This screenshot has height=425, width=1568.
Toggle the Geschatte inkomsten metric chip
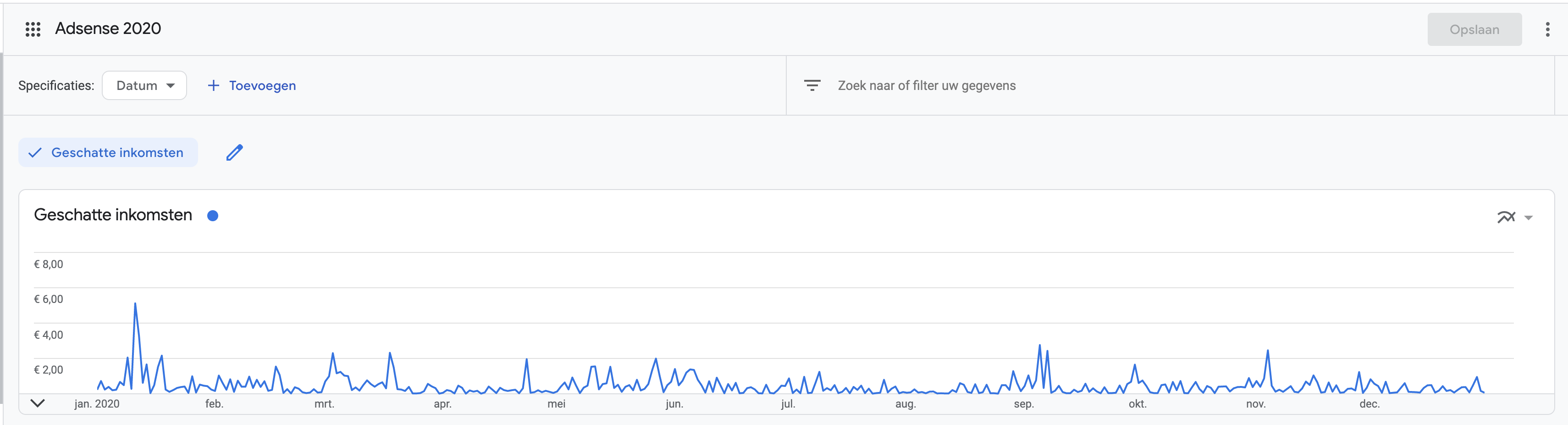108,152
